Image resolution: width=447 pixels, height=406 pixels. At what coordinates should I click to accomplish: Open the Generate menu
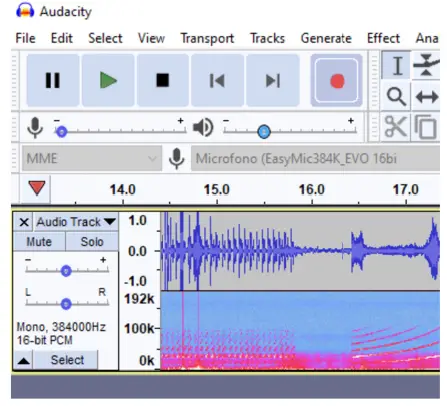click(x=326, y=38)
